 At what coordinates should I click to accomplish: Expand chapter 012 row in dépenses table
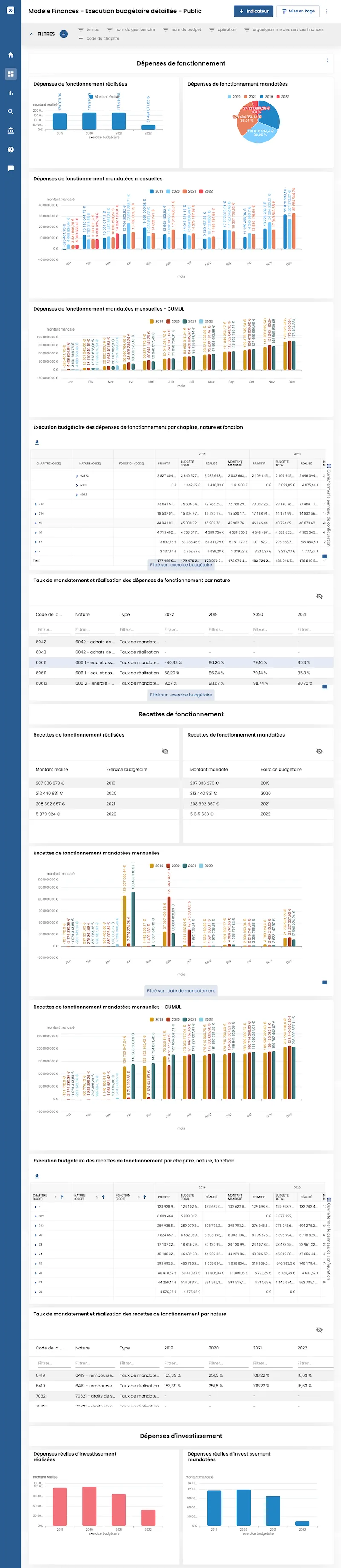(35, 504)
